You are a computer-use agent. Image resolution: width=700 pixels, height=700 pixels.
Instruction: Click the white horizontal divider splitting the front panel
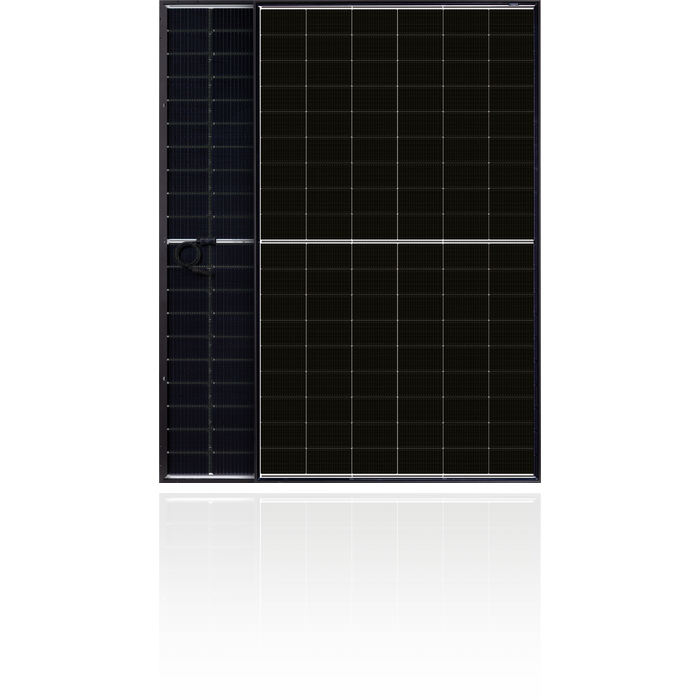click(x=397, y=241)
